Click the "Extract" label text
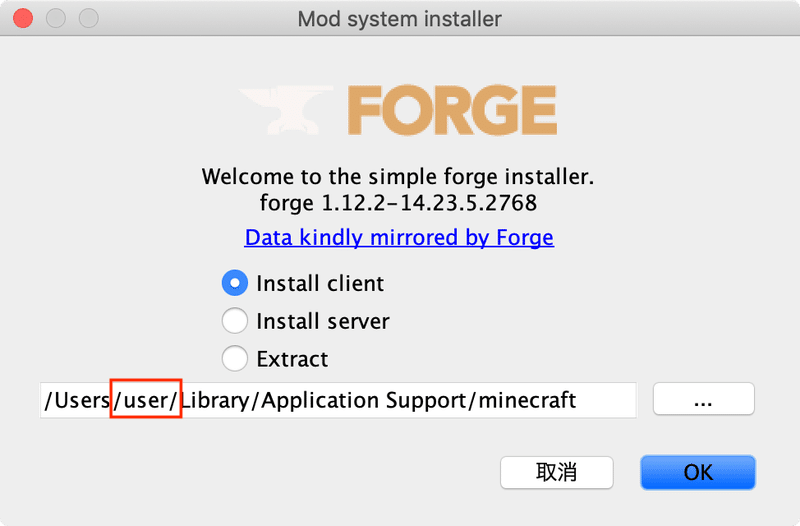800x526 pixels. pyautogui.click(x=292, y=358)
